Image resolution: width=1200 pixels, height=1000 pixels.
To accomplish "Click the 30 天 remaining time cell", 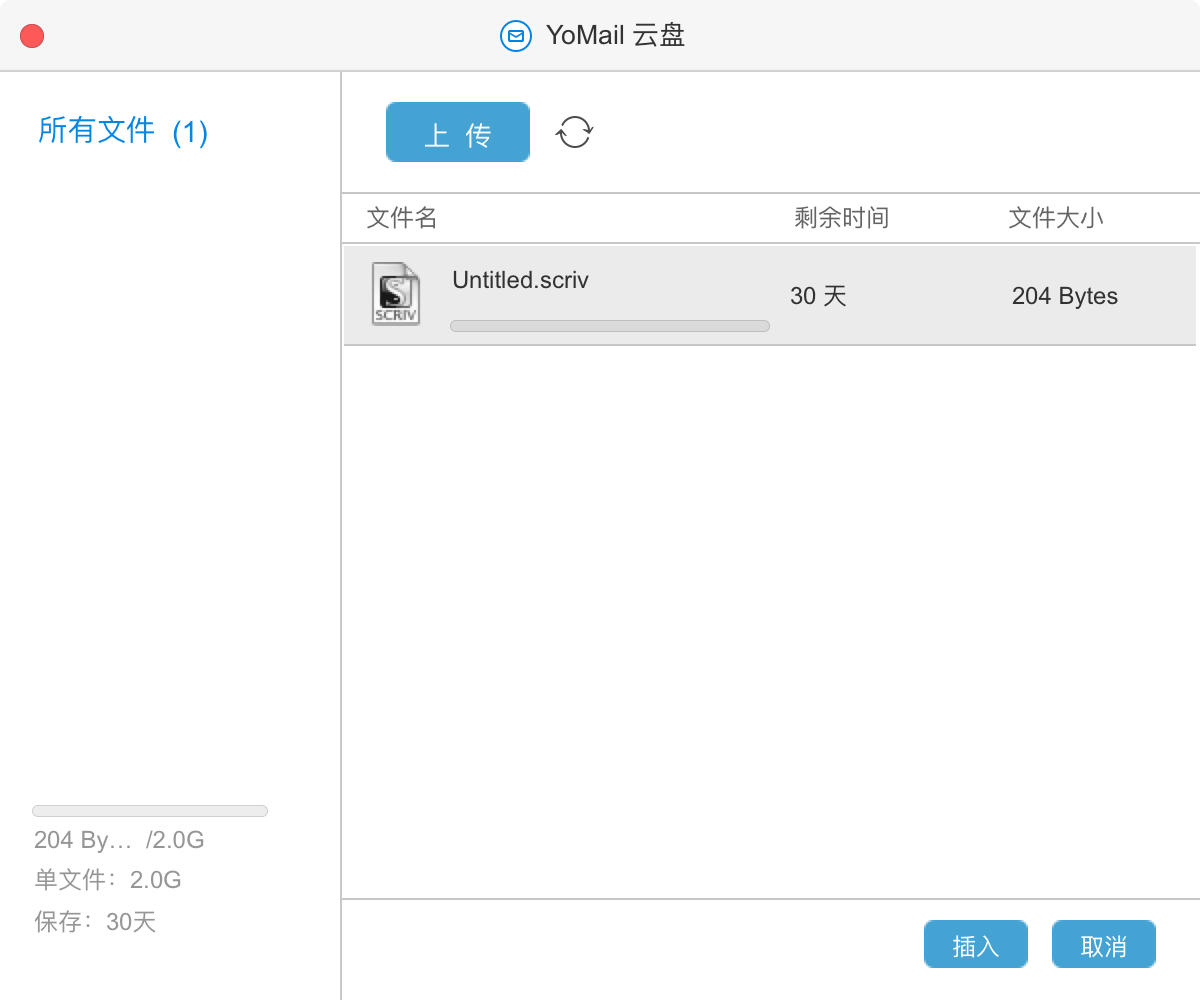I will tap(818, 296).
